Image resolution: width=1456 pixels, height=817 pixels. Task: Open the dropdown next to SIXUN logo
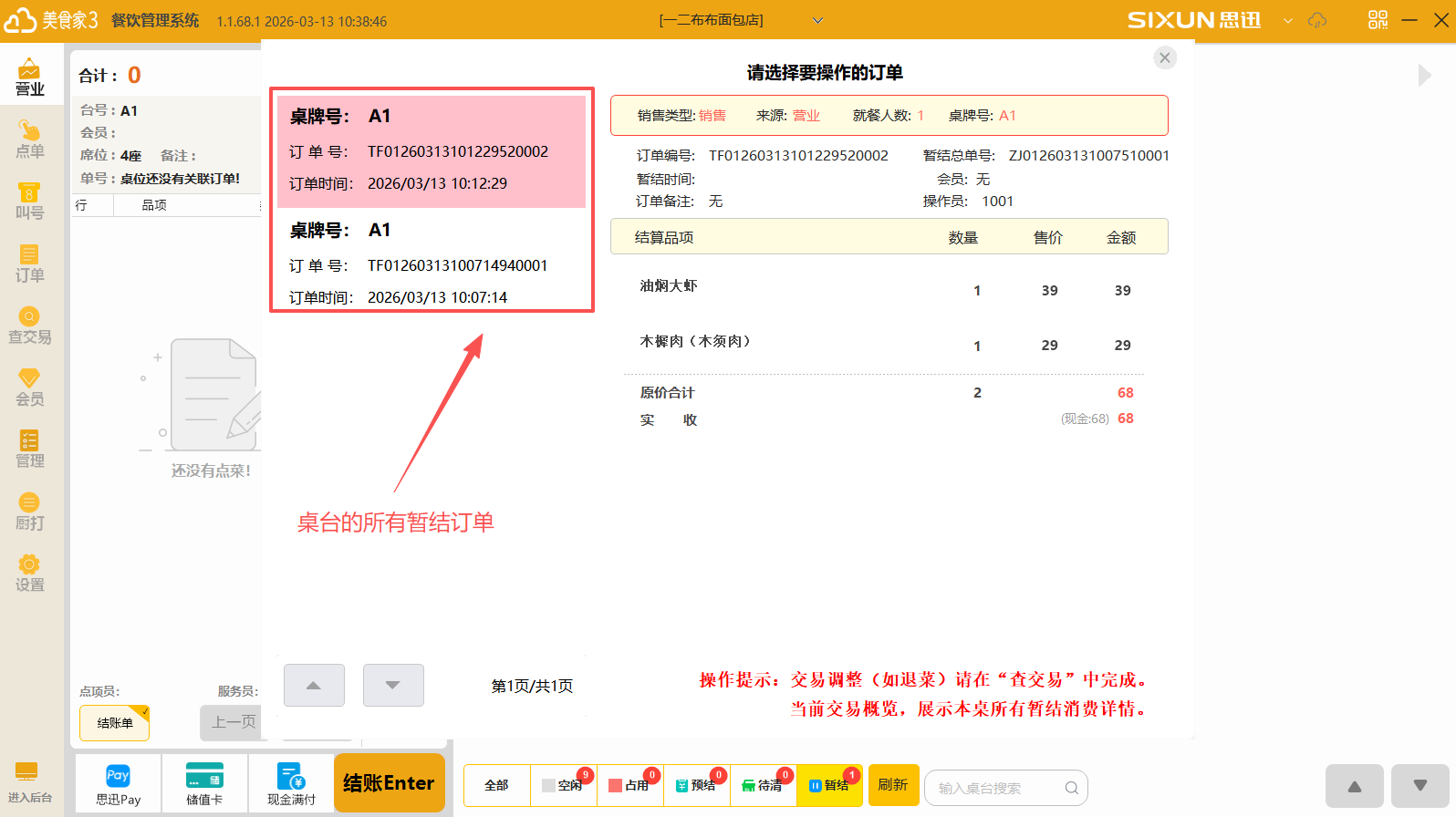pos(1287,20)
